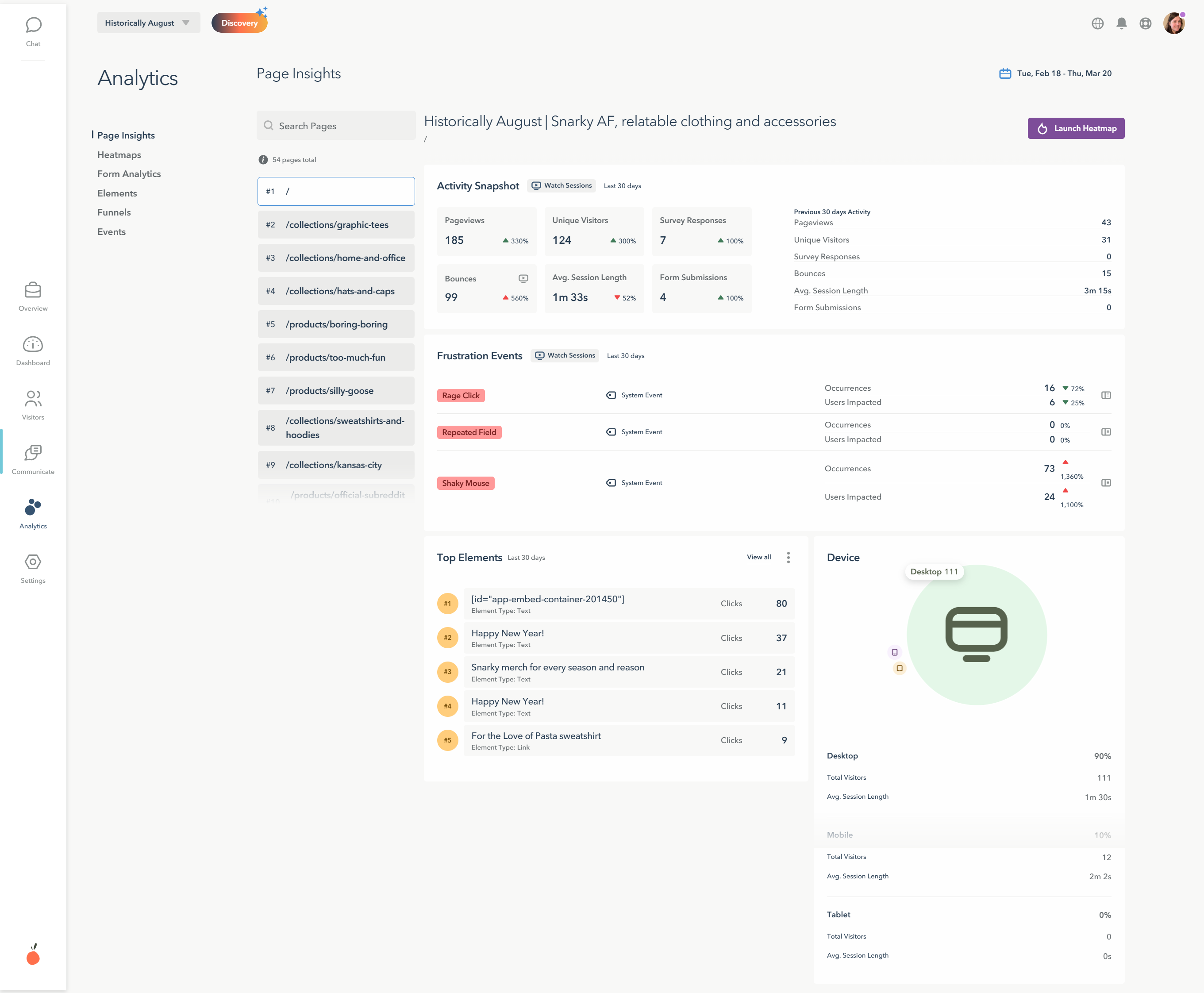Open Form Analytics in Analytics menu
Image resolution: width=1204 pixels, height=993 pixels.
click(x=129, y=174)
